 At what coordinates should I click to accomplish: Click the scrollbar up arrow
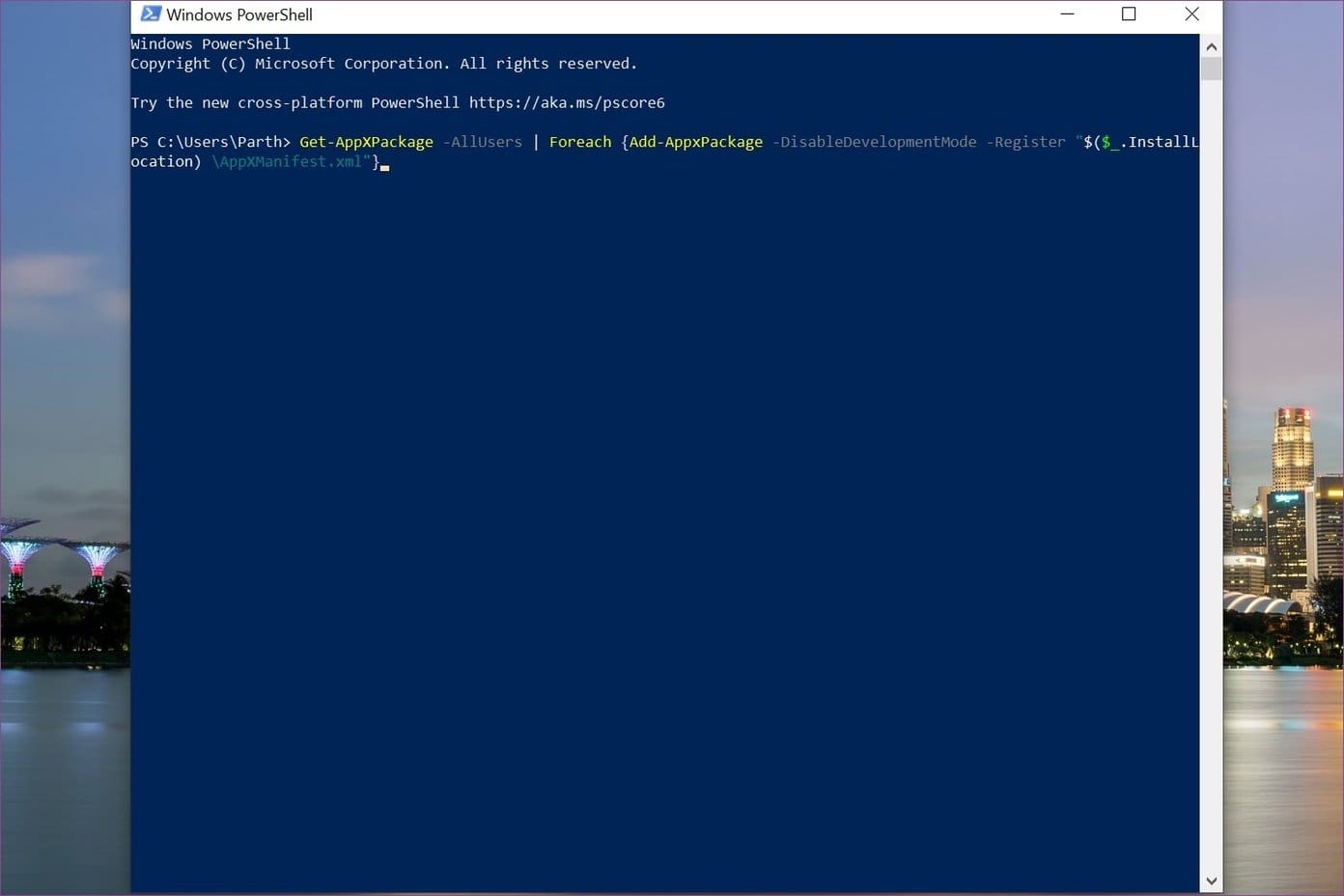(x=1211, y=46)
